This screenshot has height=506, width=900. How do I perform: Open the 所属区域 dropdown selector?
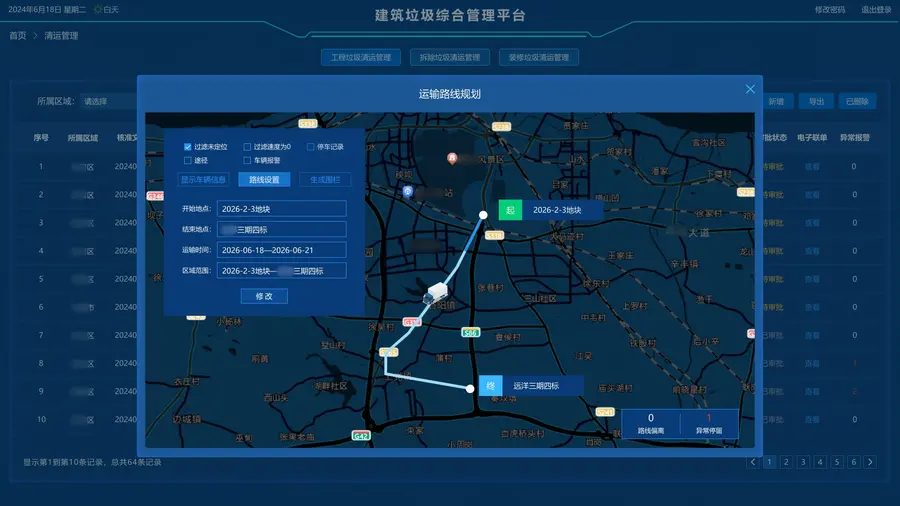click(x=109, y=102)
